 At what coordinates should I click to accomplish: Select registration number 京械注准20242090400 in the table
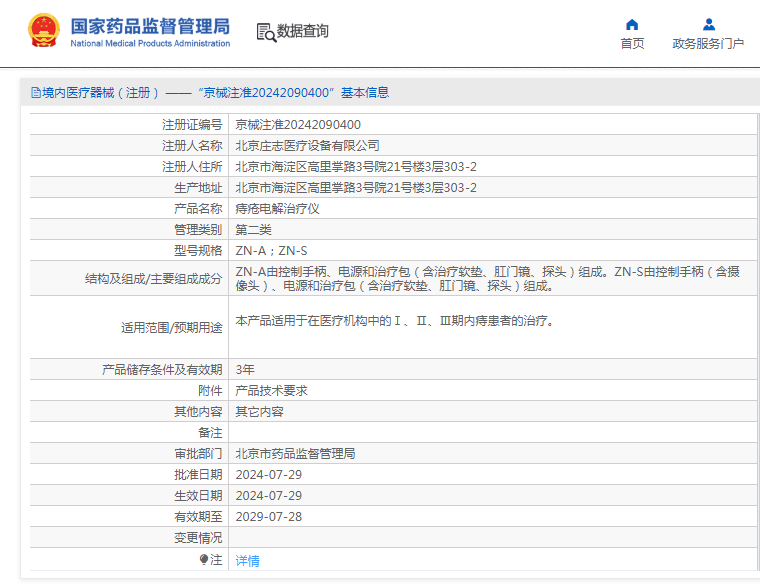click(x=298, y=125)
